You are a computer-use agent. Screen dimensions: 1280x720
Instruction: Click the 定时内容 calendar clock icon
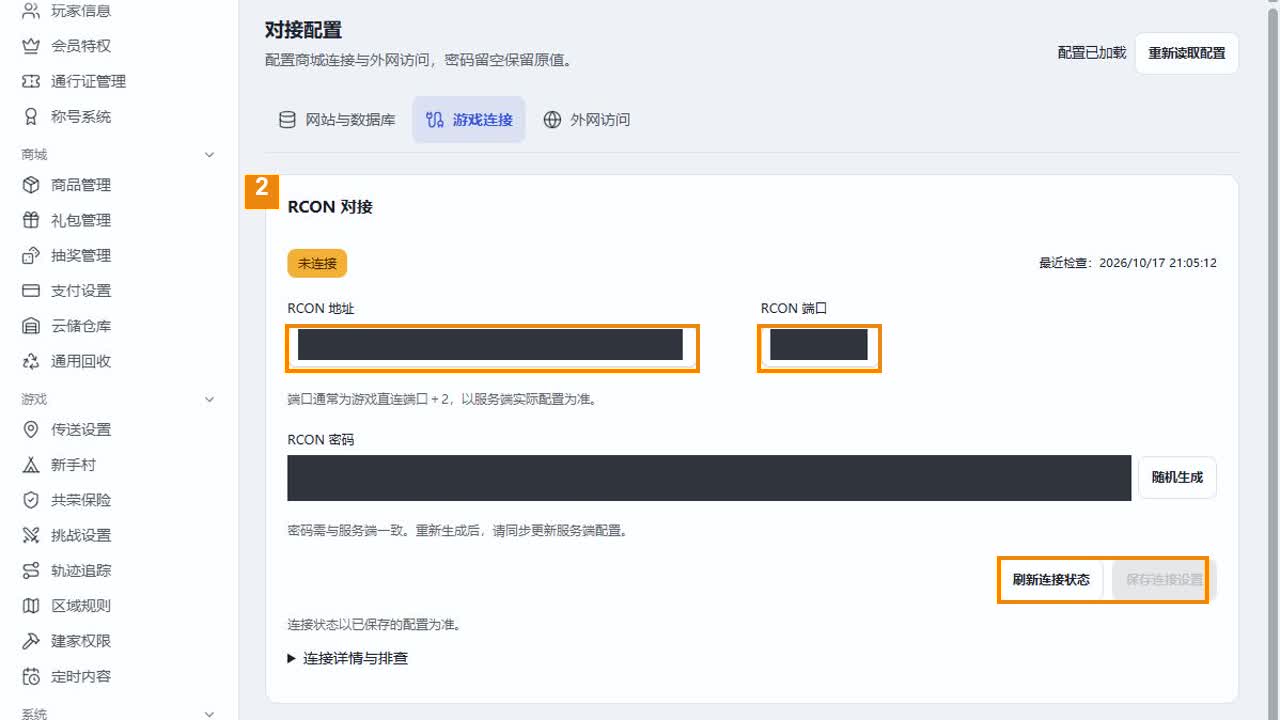click(31, 676)
